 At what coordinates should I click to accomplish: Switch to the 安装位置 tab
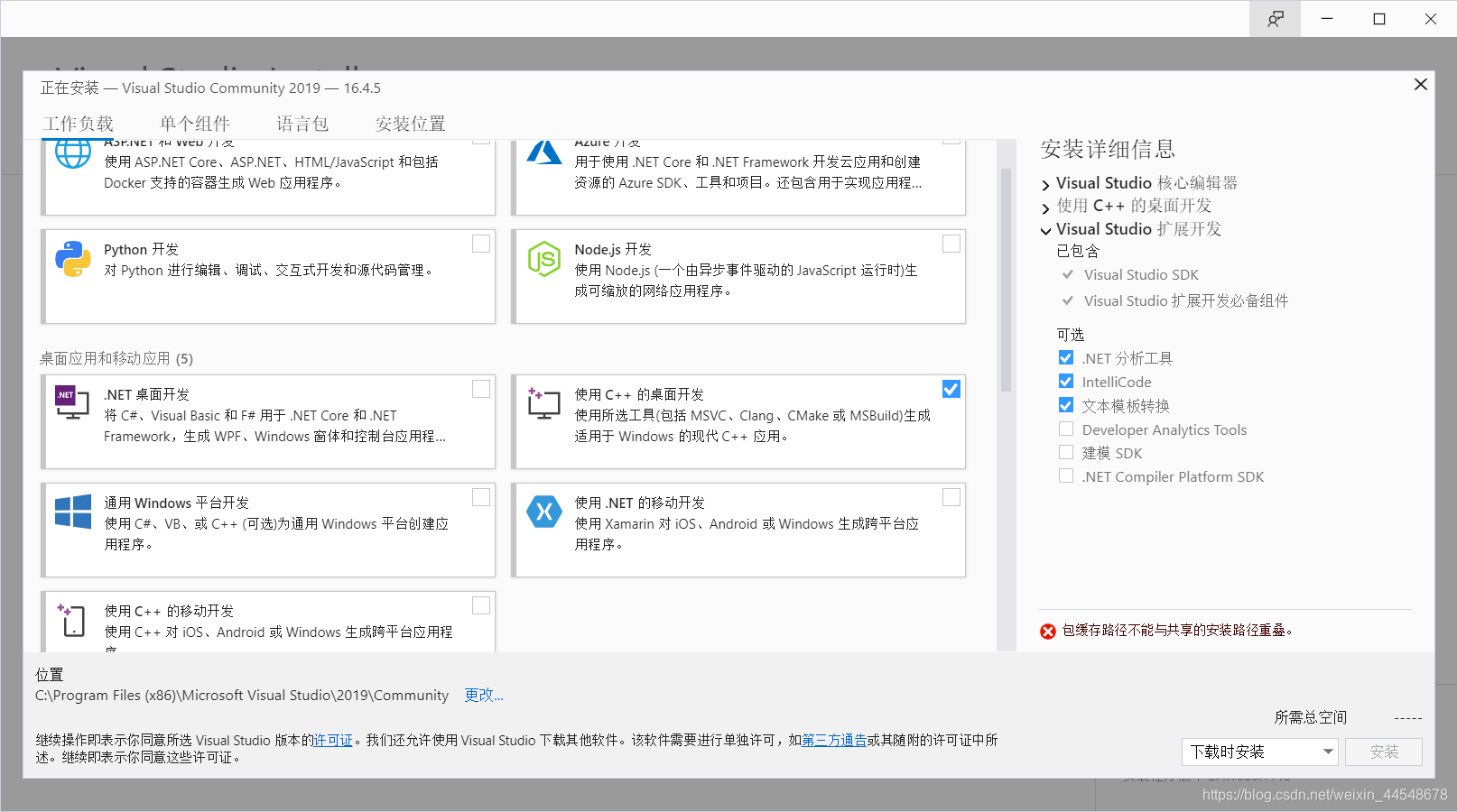coord(411,124)
